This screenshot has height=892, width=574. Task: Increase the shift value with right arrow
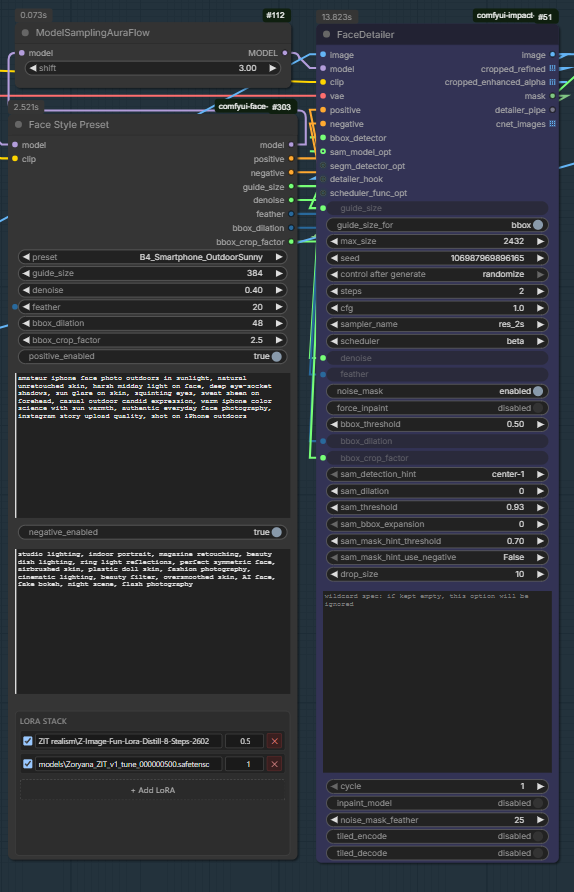pos(272,68)
